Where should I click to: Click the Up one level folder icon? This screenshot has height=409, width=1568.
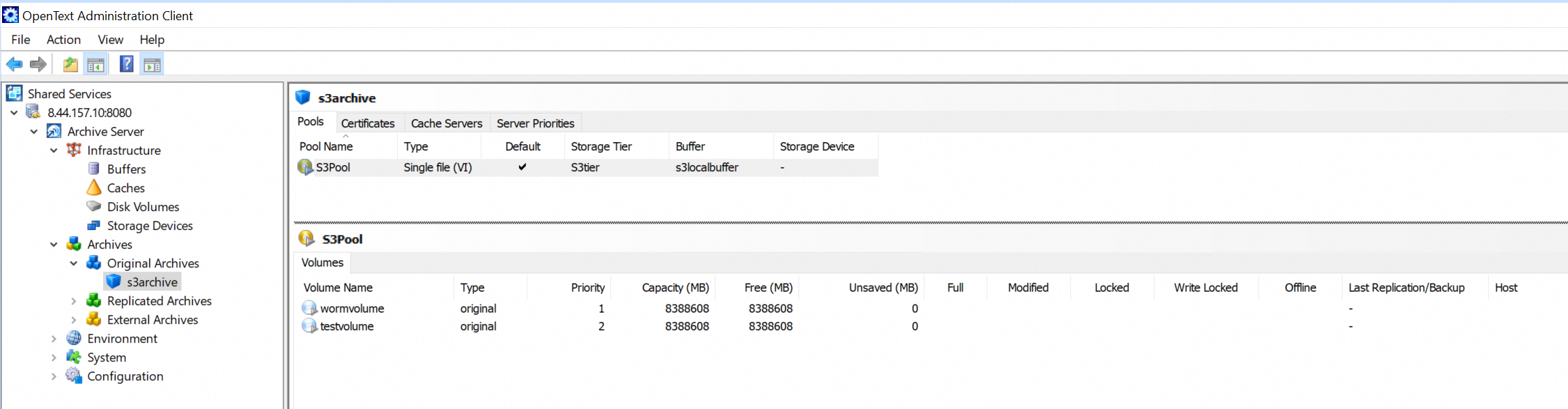[70, 65]
